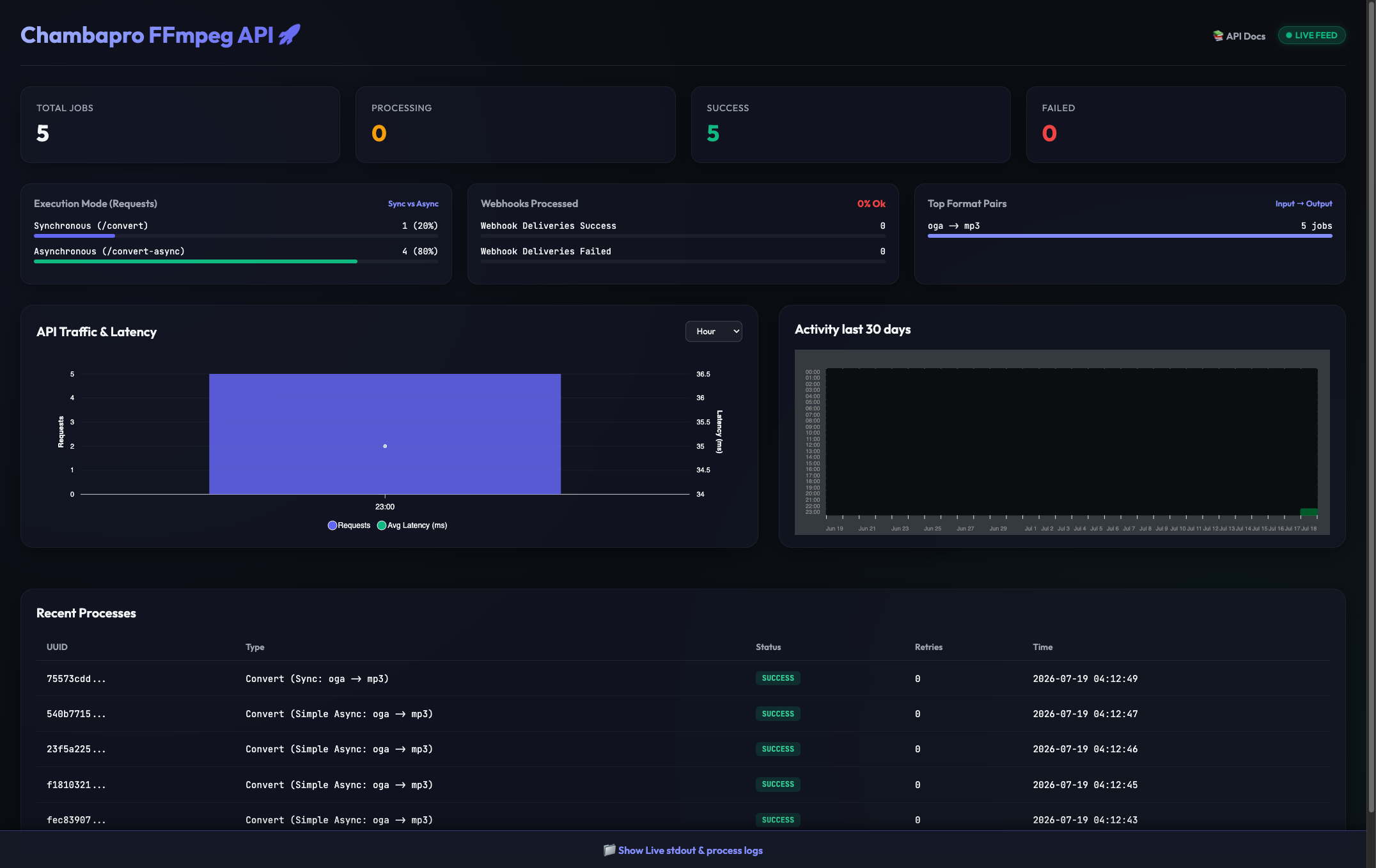1376x868 pixels.
Task: Select the PROCESSING card
Action: pyautogui.click(x=515, y=125)
